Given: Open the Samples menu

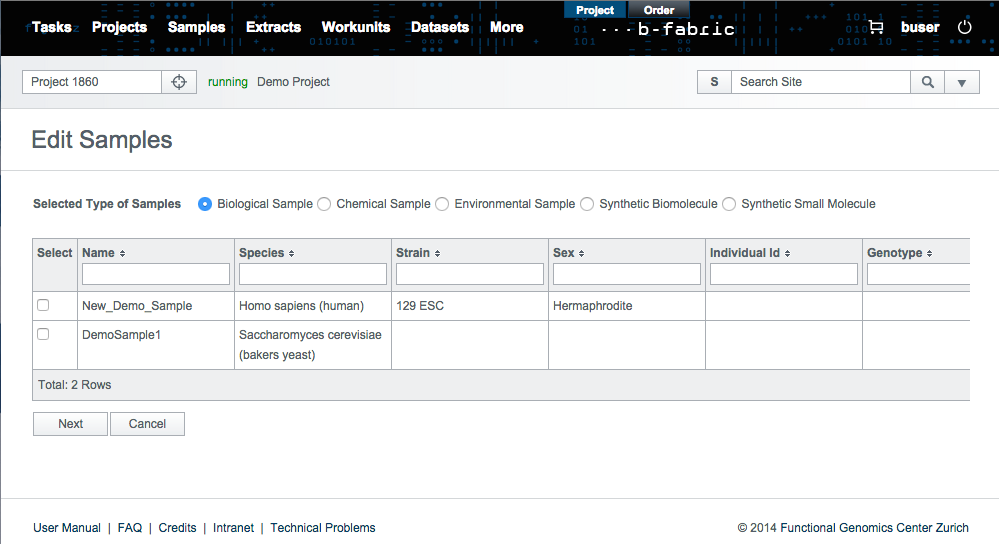Looking at the screenshot, I should coord(196,27).
